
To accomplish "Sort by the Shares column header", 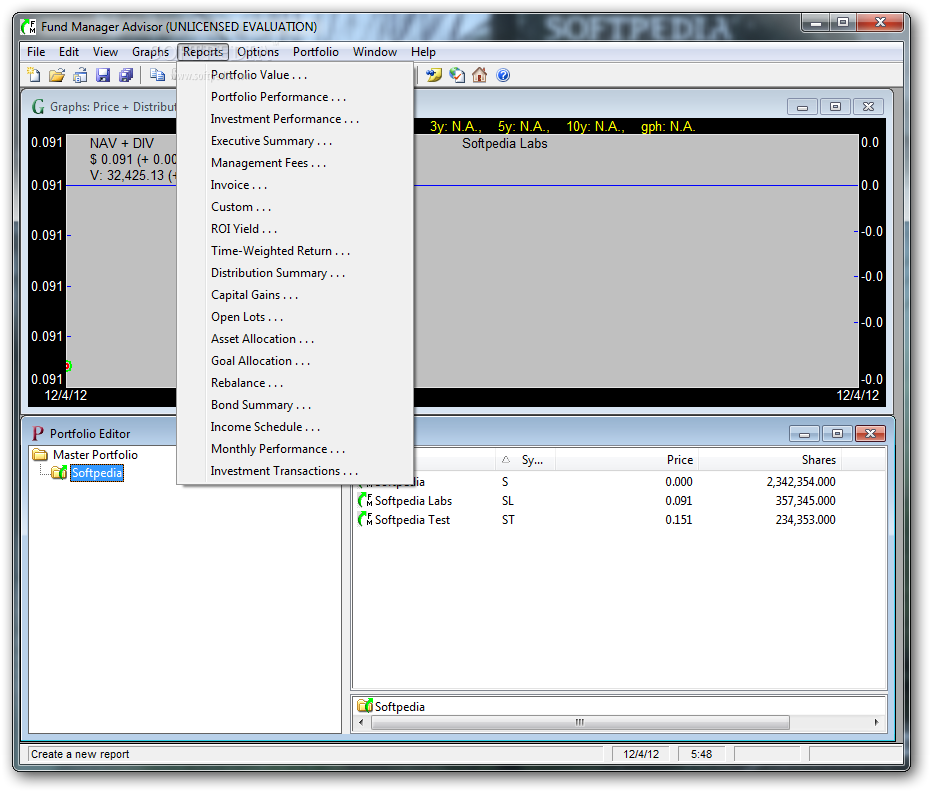I will pyautogui.click(x=770, y=460).
